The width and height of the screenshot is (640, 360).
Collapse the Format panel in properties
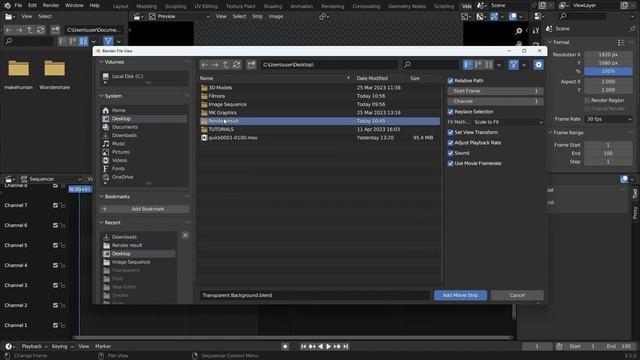coord(550,42)
